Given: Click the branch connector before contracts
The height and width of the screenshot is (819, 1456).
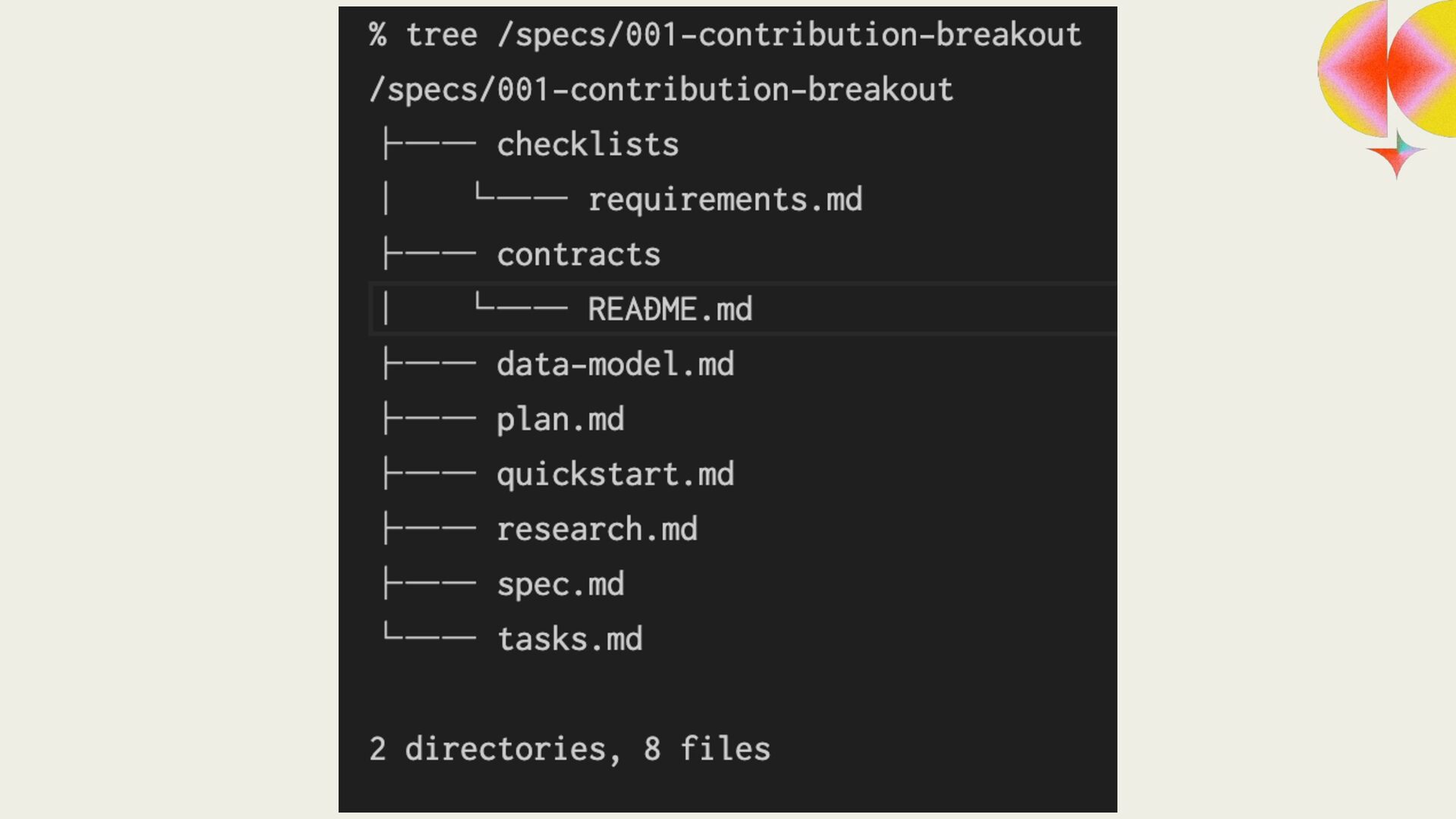Looking at the screenshot, I should (x=429, y=253).
